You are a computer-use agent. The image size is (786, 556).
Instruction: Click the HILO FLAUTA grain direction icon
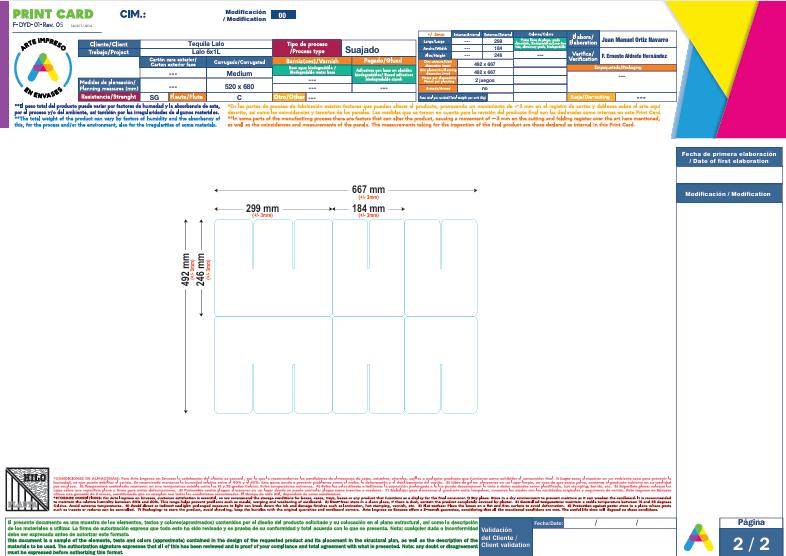(x=28, y=489)
